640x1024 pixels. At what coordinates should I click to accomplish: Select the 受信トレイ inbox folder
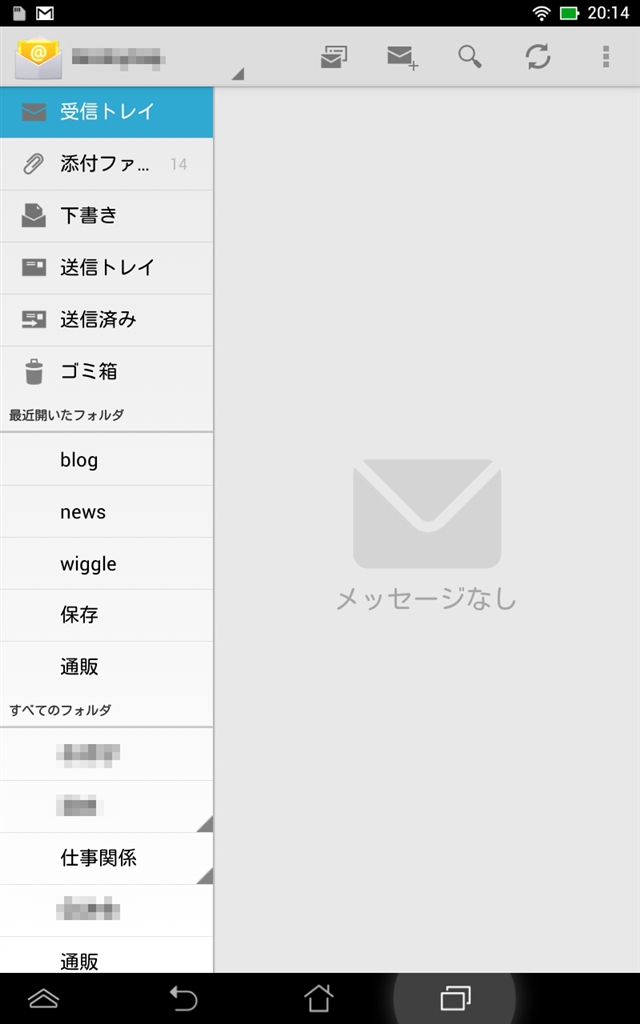click(106, 112)
